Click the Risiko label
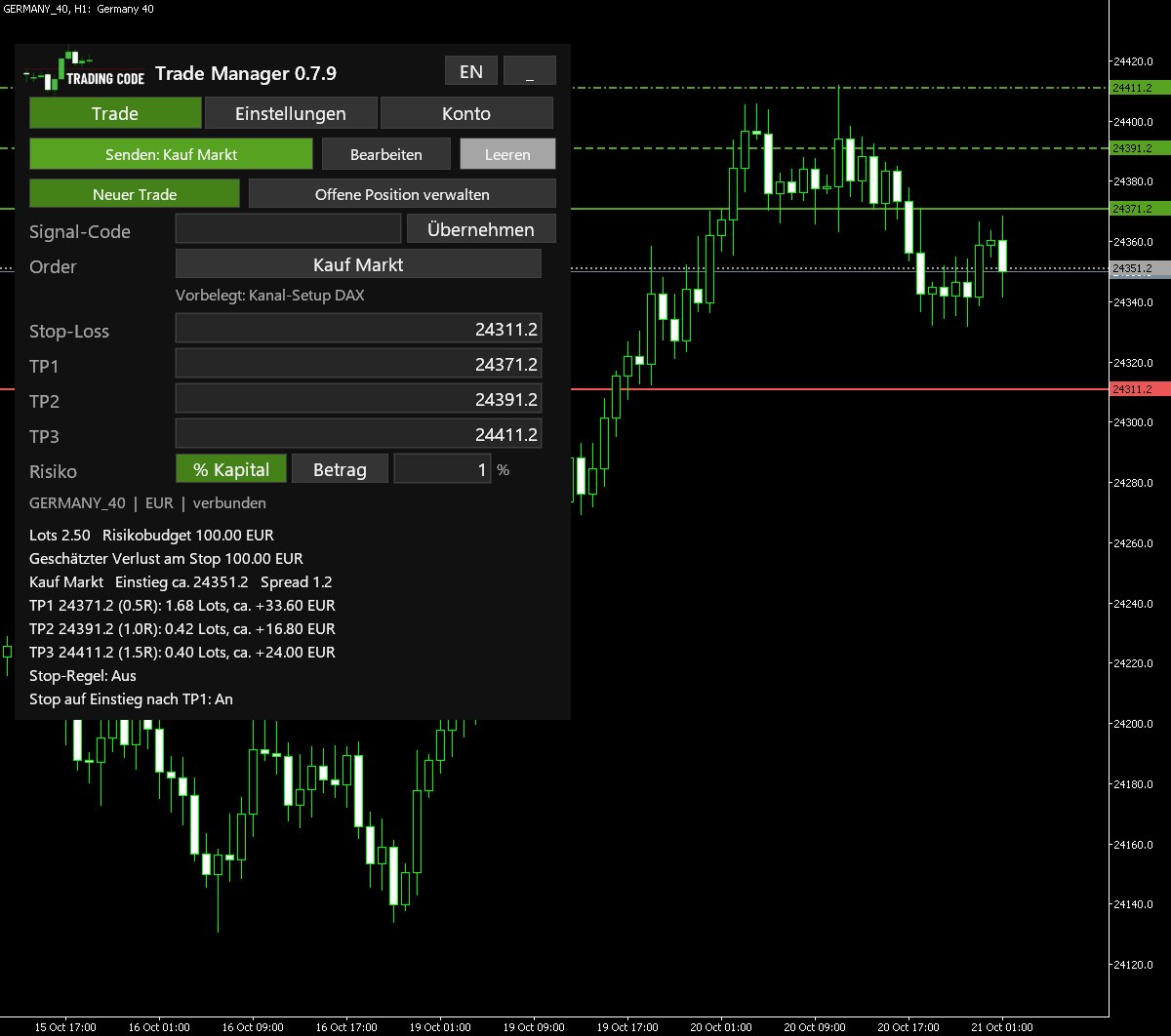Screen dimensions: 1171x1036 (x=53, y=471)
